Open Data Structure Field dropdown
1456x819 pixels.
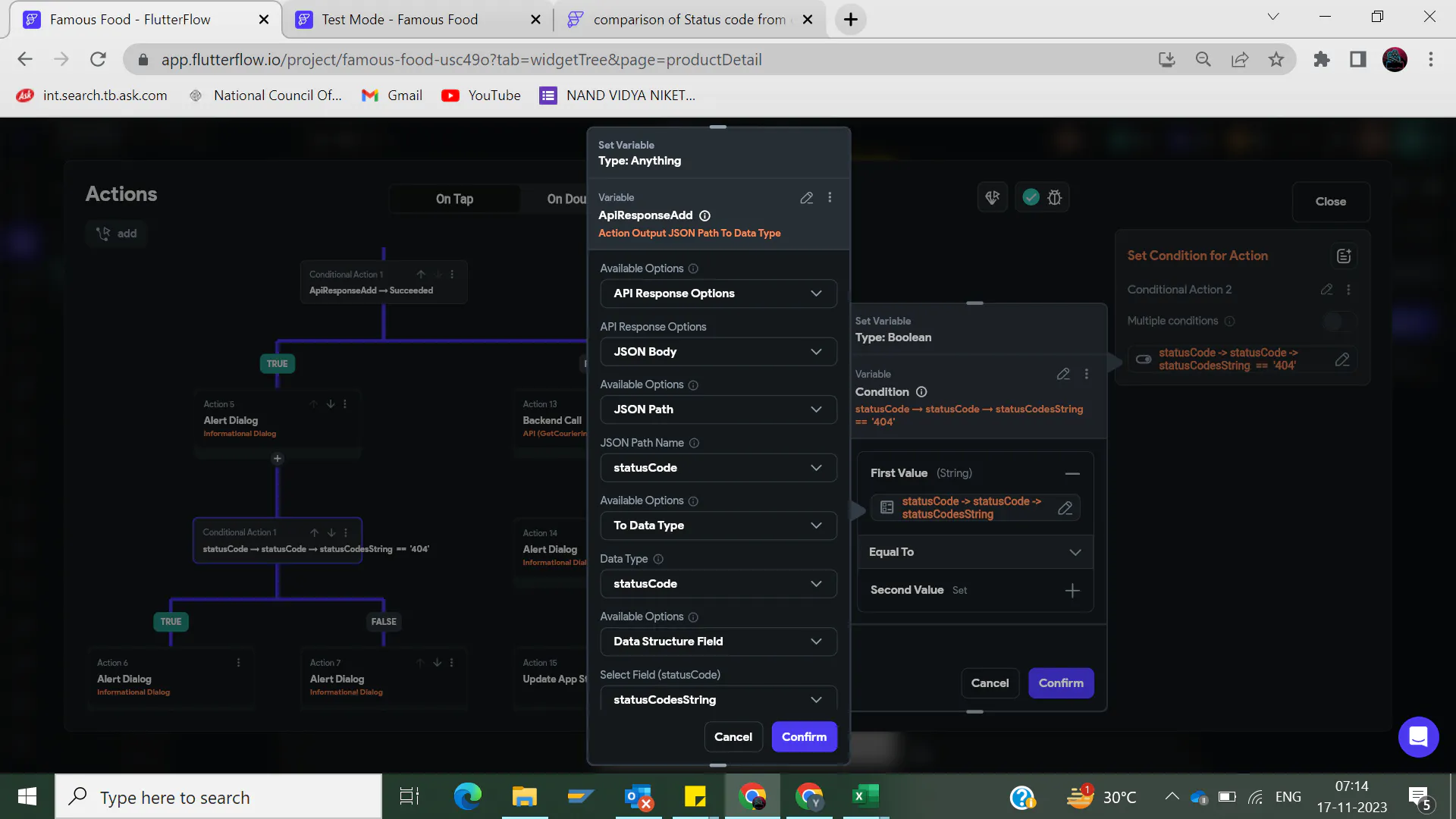718,642
